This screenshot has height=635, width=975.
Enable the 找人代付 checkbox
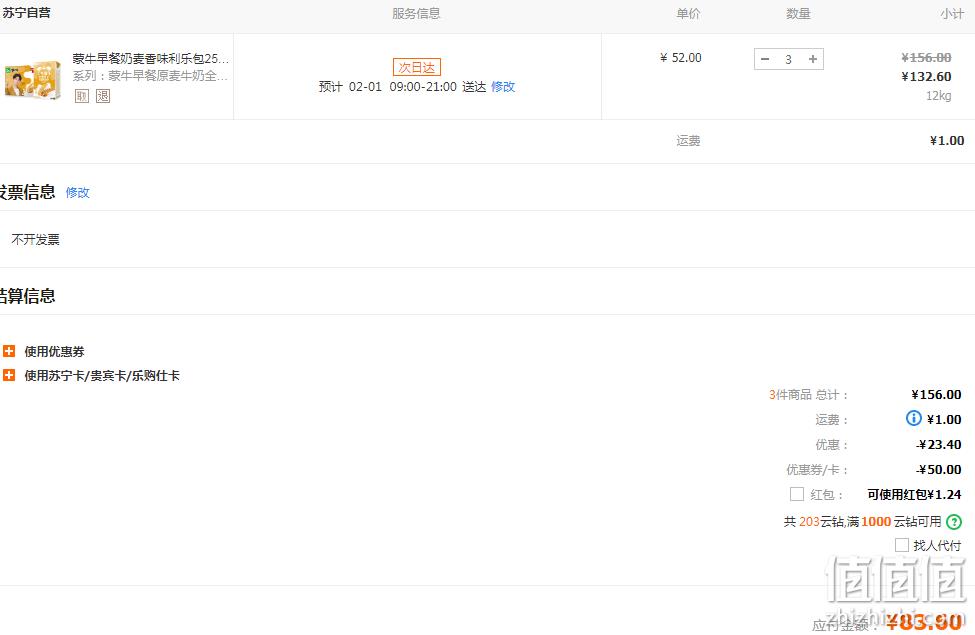(902, 545)
